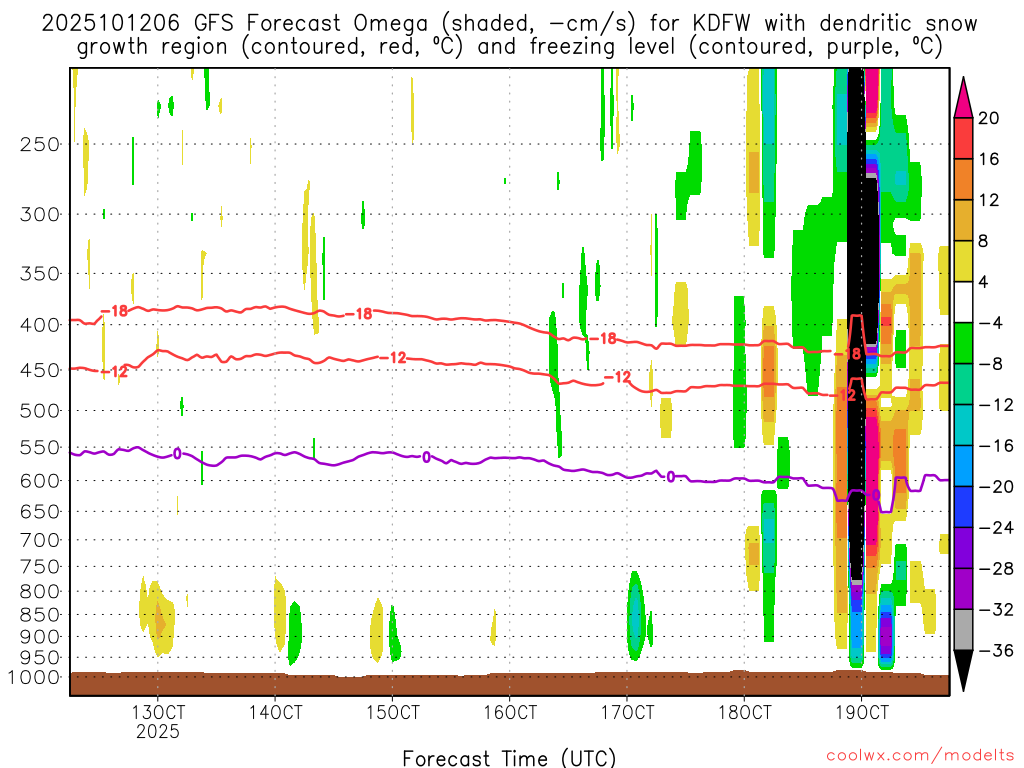The image size is (1024, 768).
Task: Click the brown ground-surface band below the 1000 level
Action: coord(509,684)
